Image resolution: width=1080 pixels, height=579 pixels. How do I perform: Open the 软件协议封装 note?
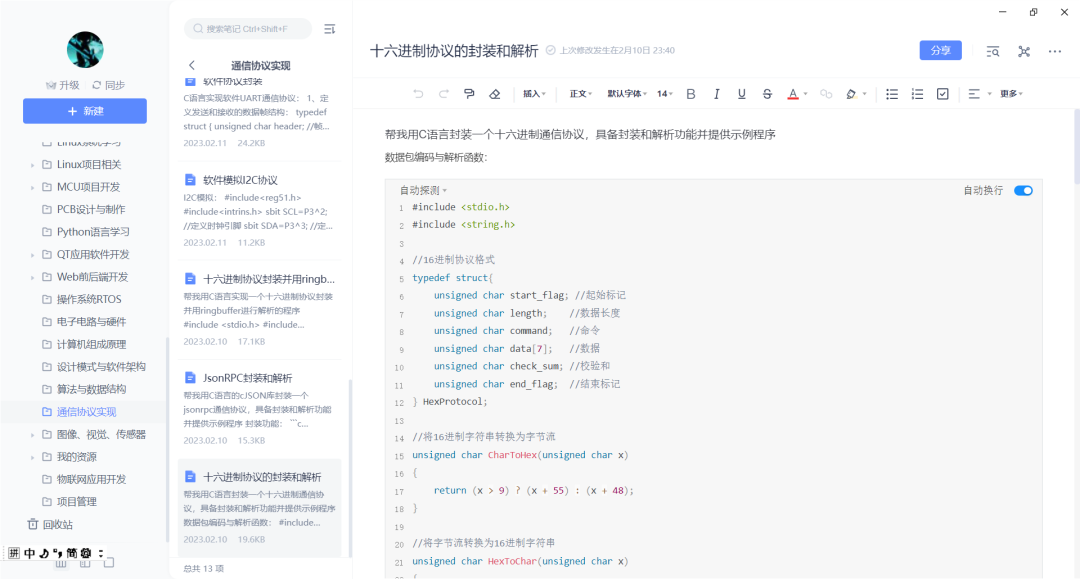click(x=260, y=115)
